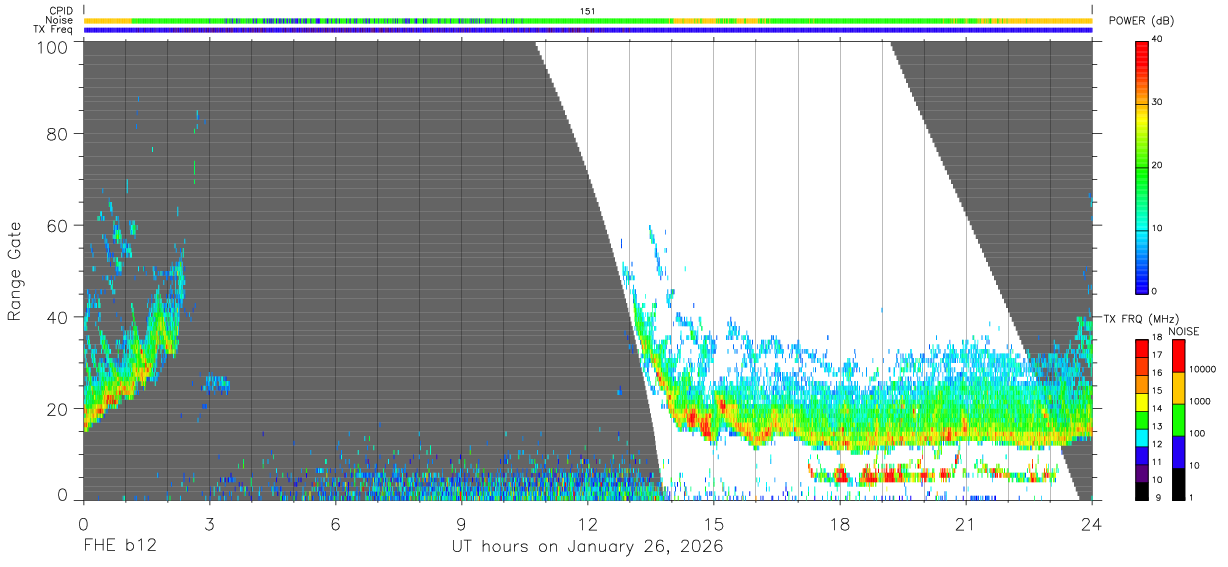Click the Range Gate axis title

[15, 272]
